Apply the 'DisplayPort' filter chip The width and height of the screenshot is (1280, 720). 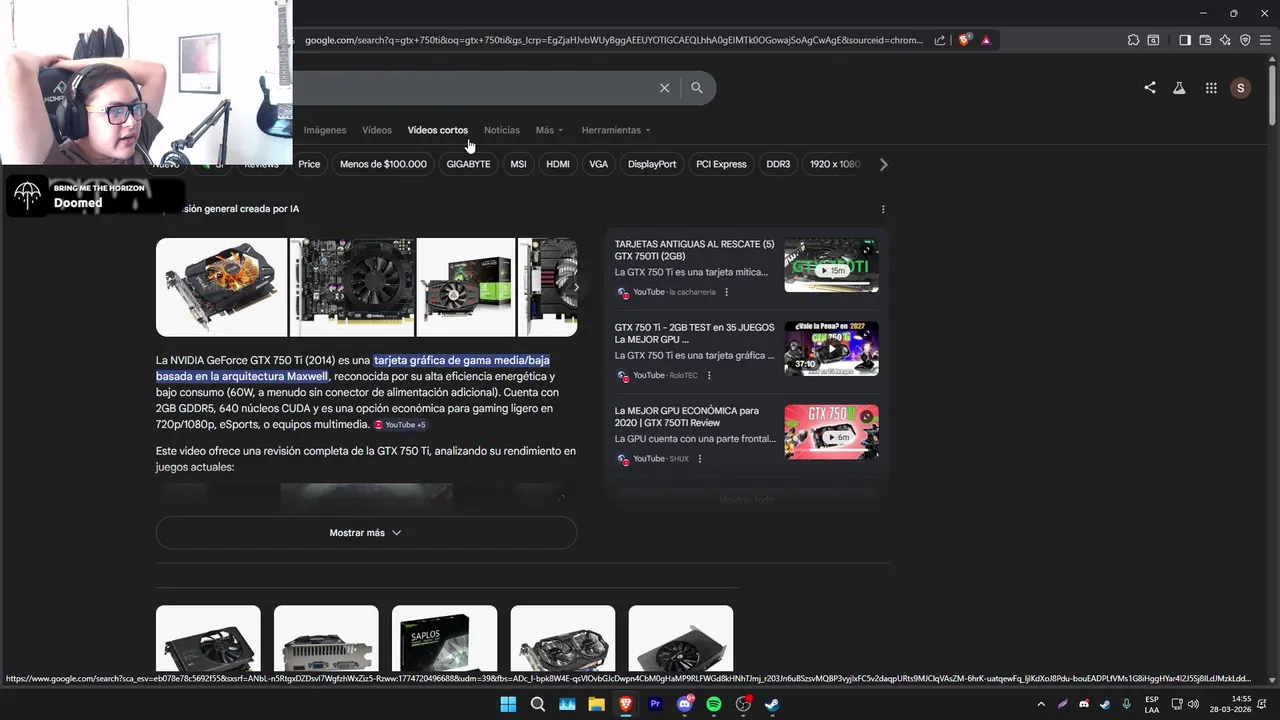pos(652,164)
